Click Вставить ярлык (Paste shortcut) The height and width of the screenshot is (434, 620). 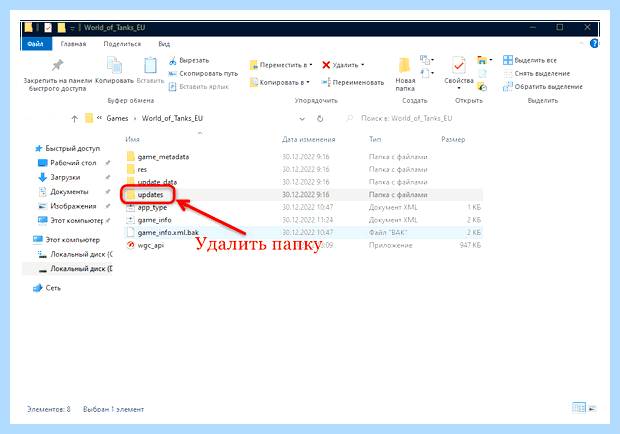(198, 87)
